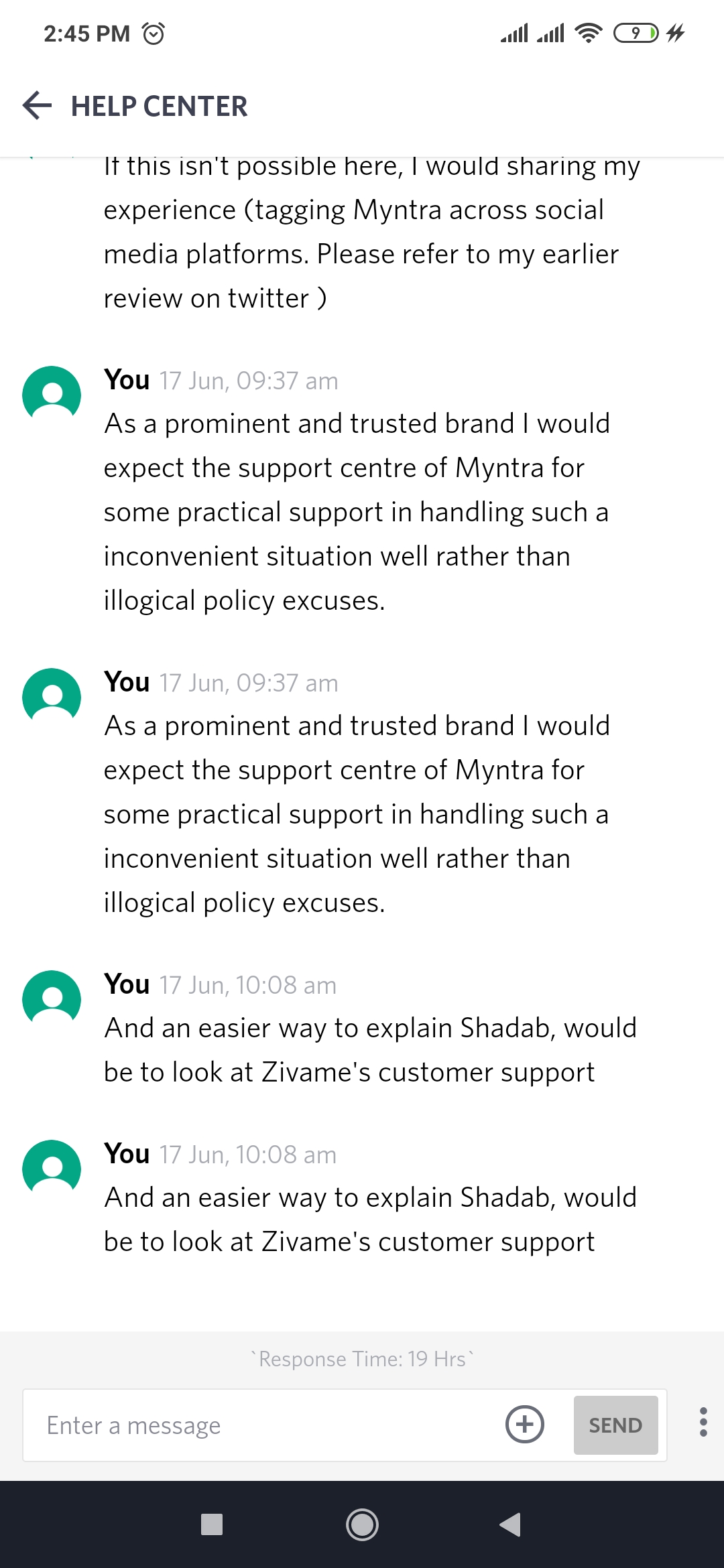Tap avatar of last 10:08 am message
Screen dimensions: 724x1568
52,1169
